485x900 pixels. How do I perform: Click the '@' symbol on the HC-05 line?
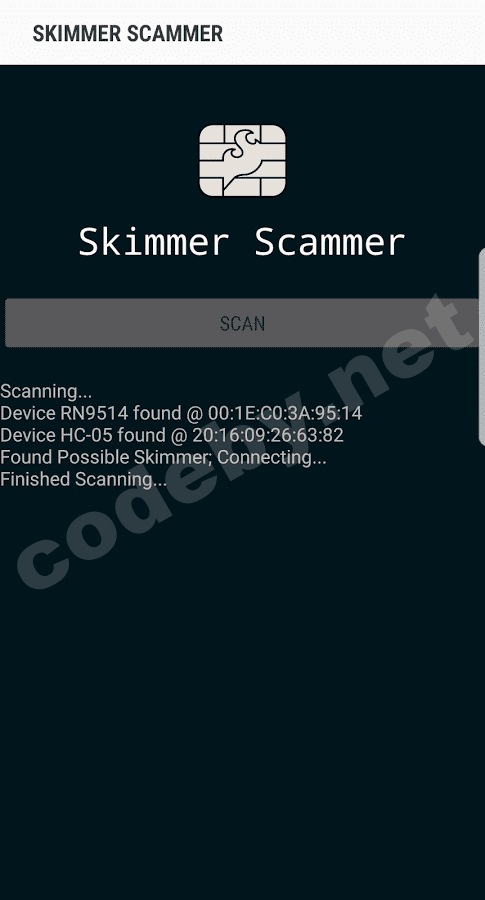click(179, 436)
